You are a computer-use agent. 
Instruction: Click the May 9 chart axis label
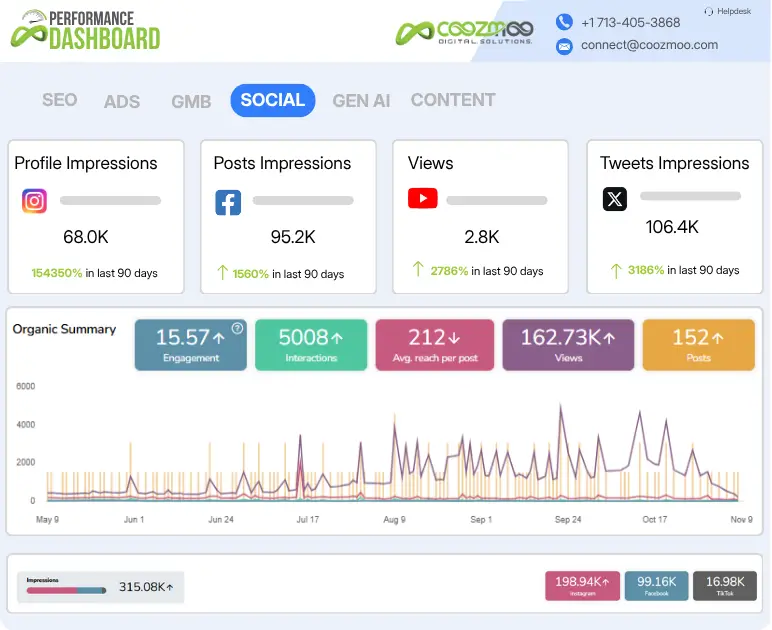[x=47, y=520]
